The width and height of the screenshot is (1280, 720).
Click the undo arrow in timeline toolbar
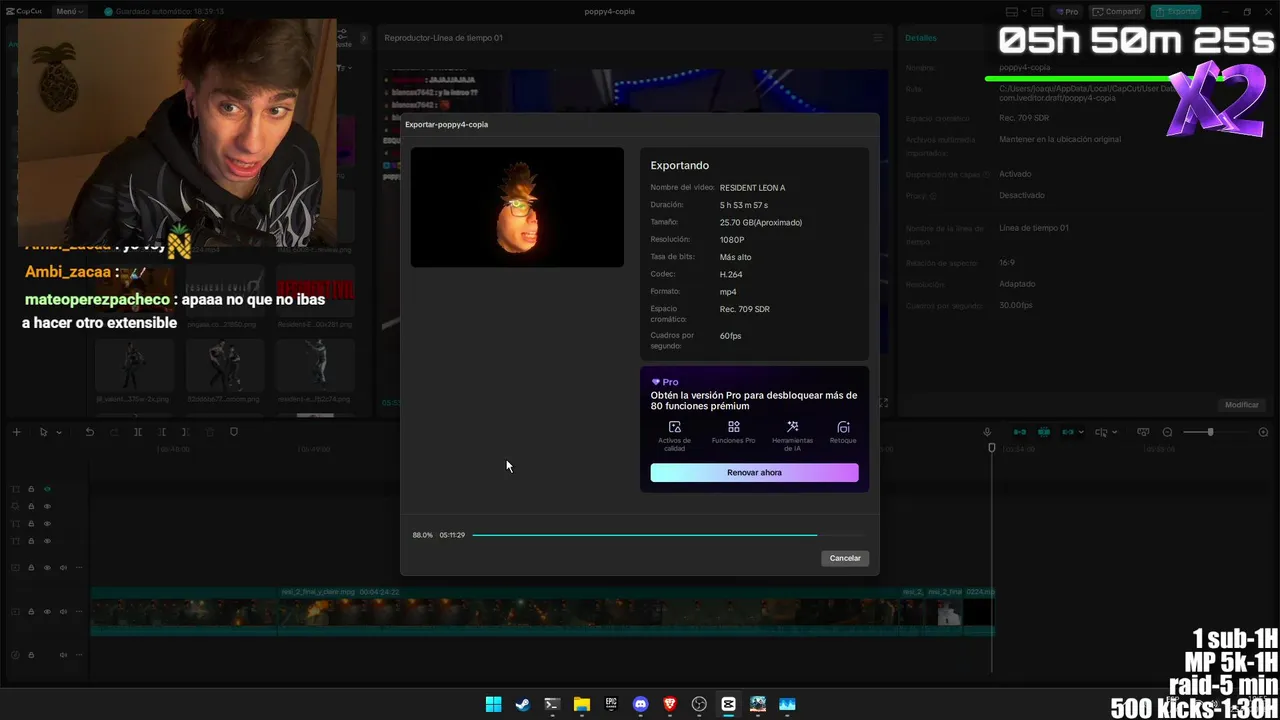click(x=89, y=432)
